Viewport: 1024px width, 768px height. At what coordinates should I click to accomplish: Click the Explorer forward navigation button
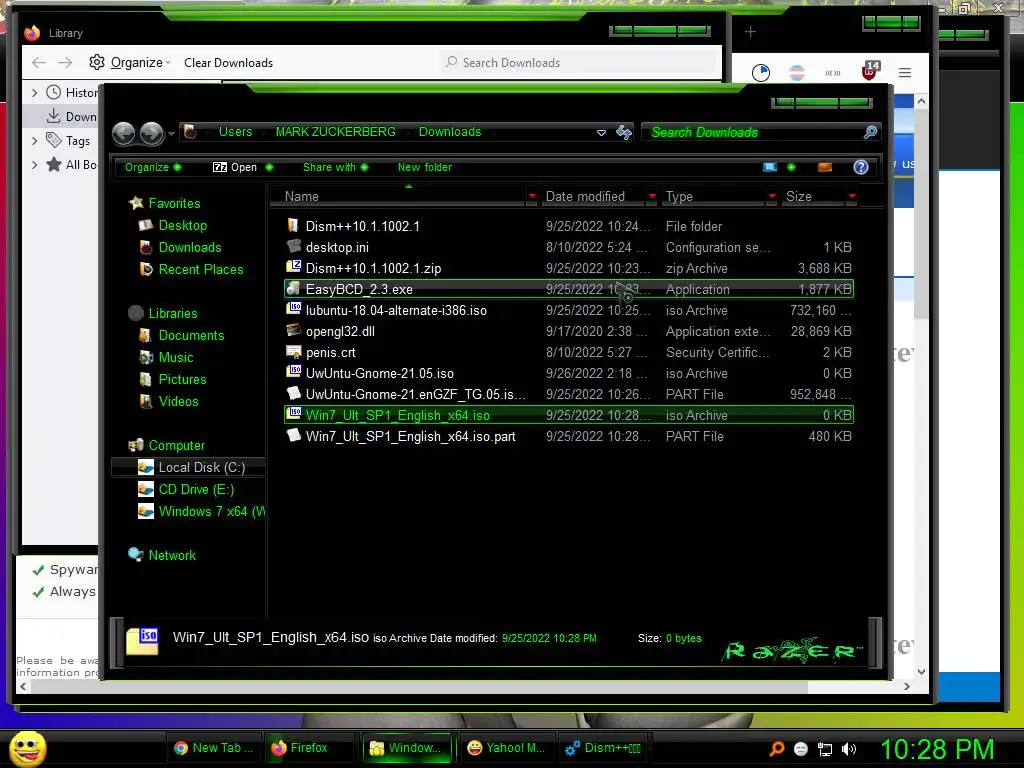[x=152, y=133]
